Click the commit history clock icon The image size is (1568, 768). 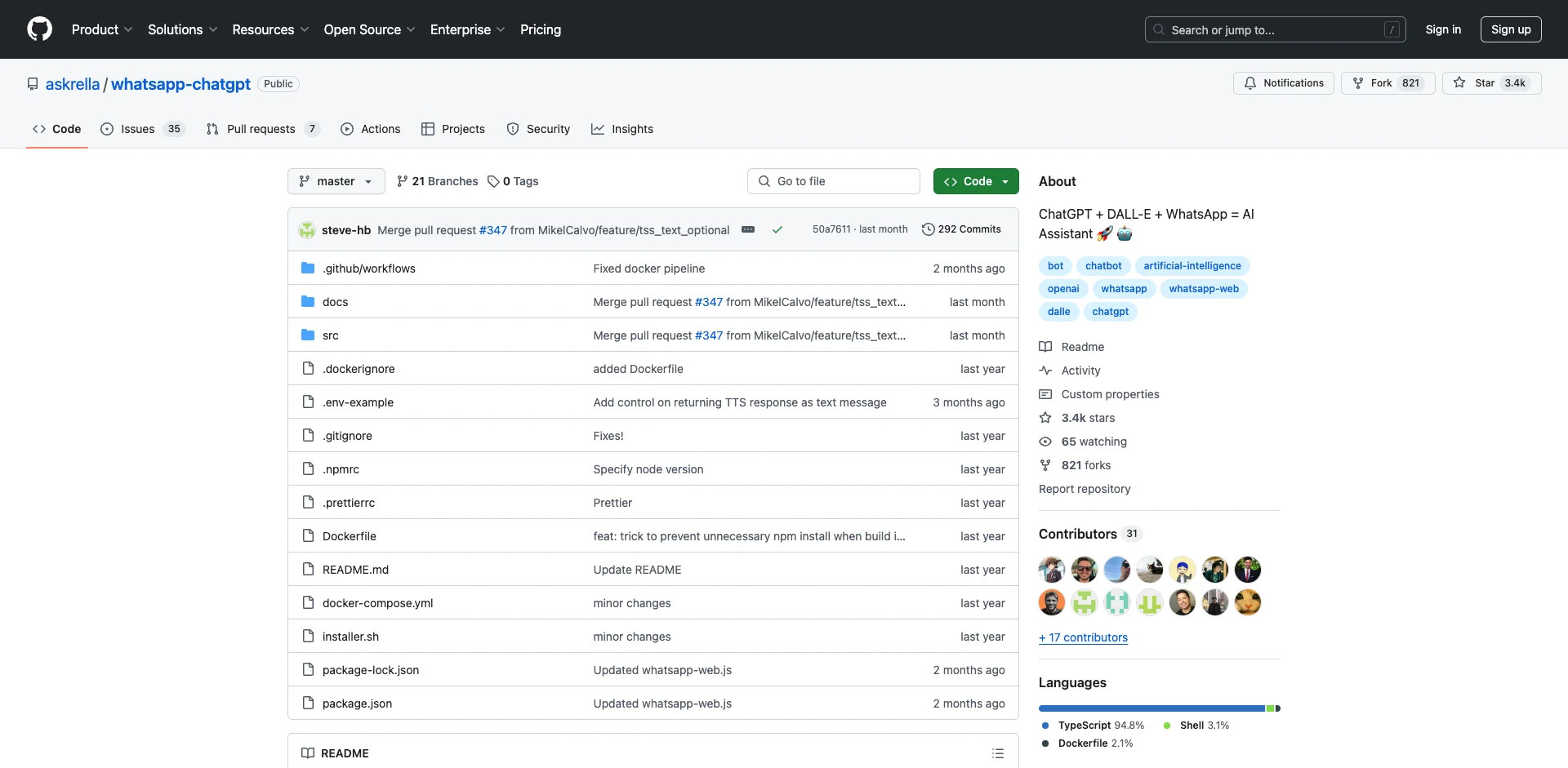coord(929,229)
